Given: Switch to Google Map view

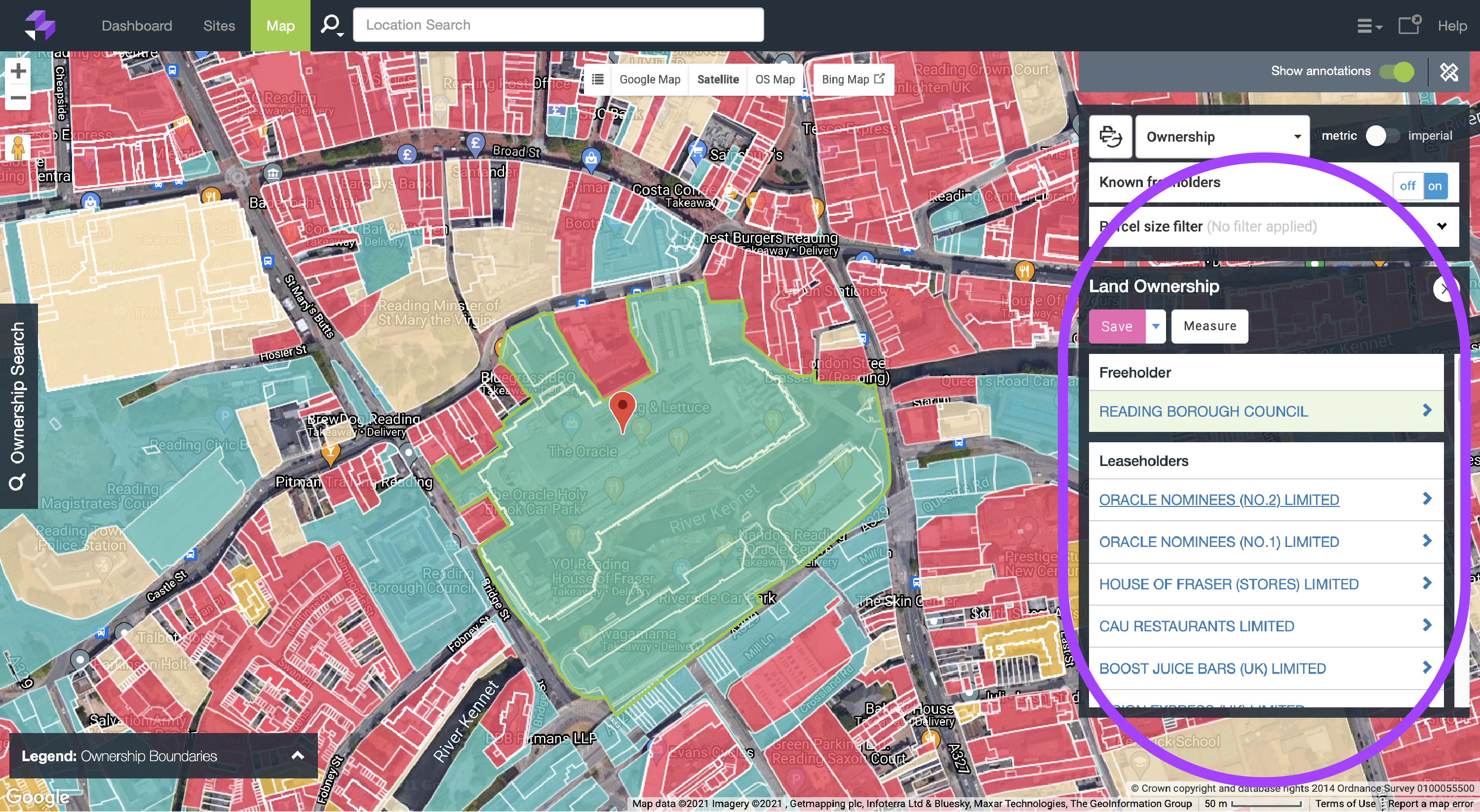Looking at the screenshot, I should [x=650, y=79].
